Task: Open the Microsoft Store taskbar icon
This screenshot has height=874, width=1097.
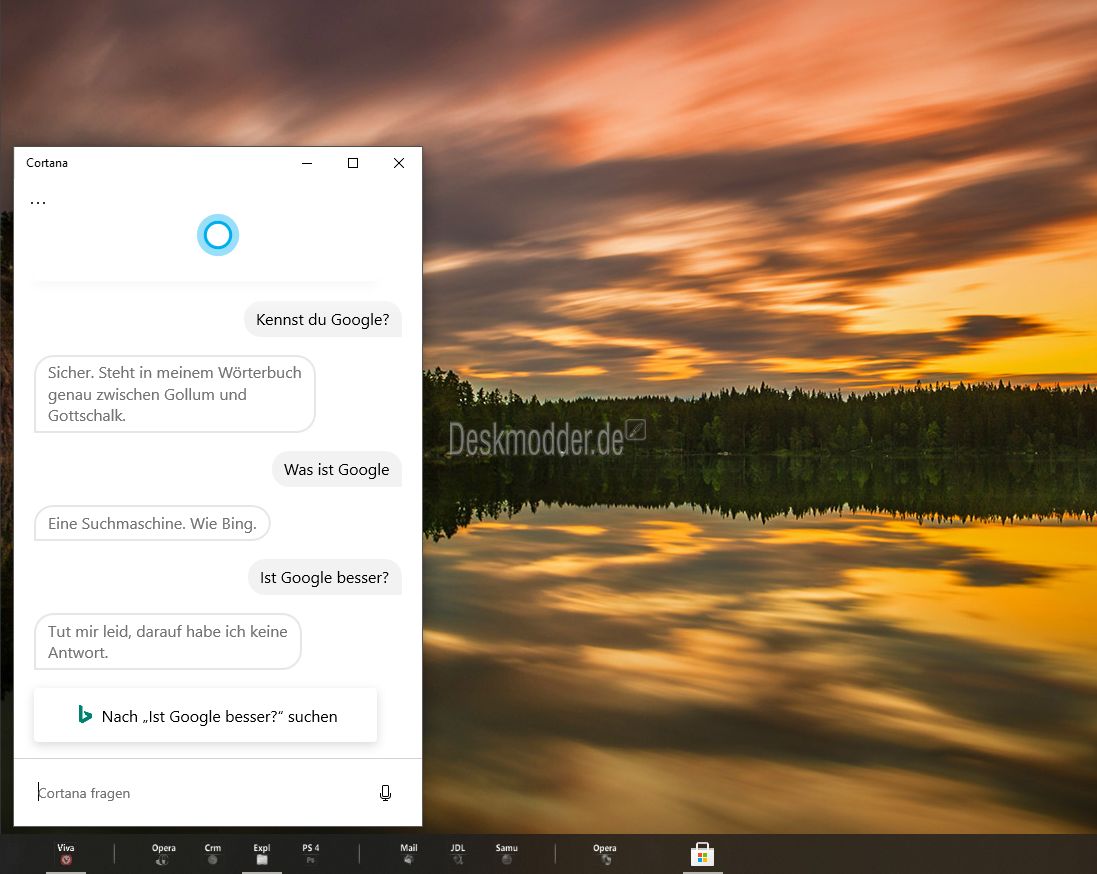Action: [702, 854]
